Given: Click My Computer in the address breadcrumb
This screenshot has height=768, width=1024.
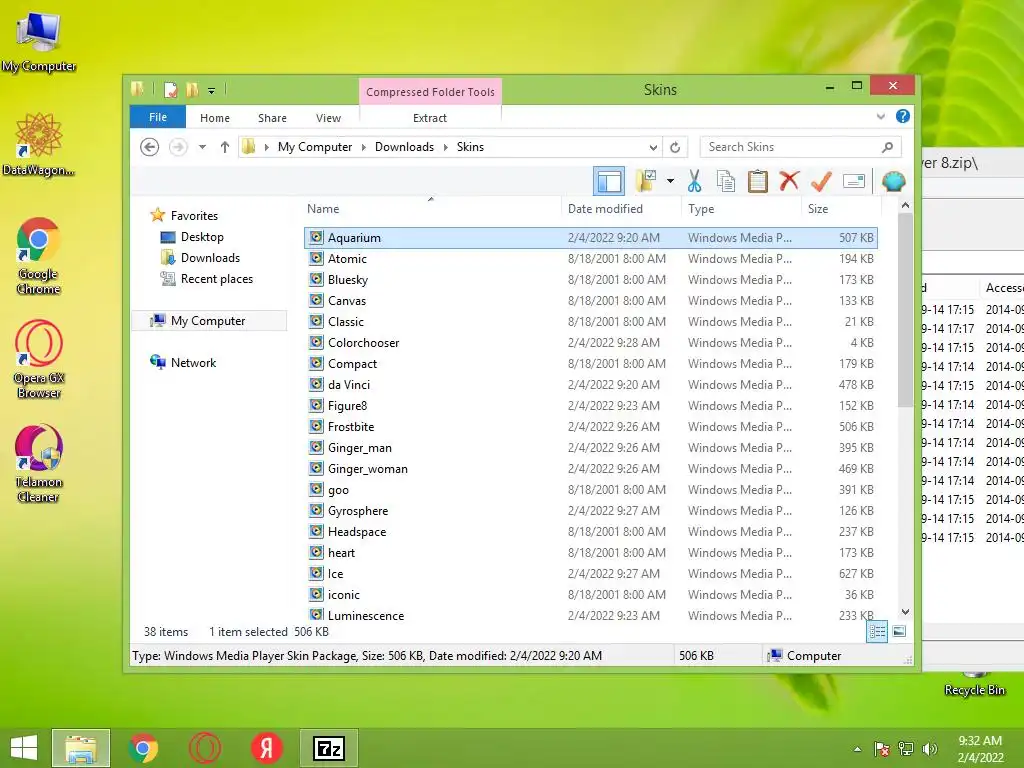Looking at the screenshot, I should point(315,147).
